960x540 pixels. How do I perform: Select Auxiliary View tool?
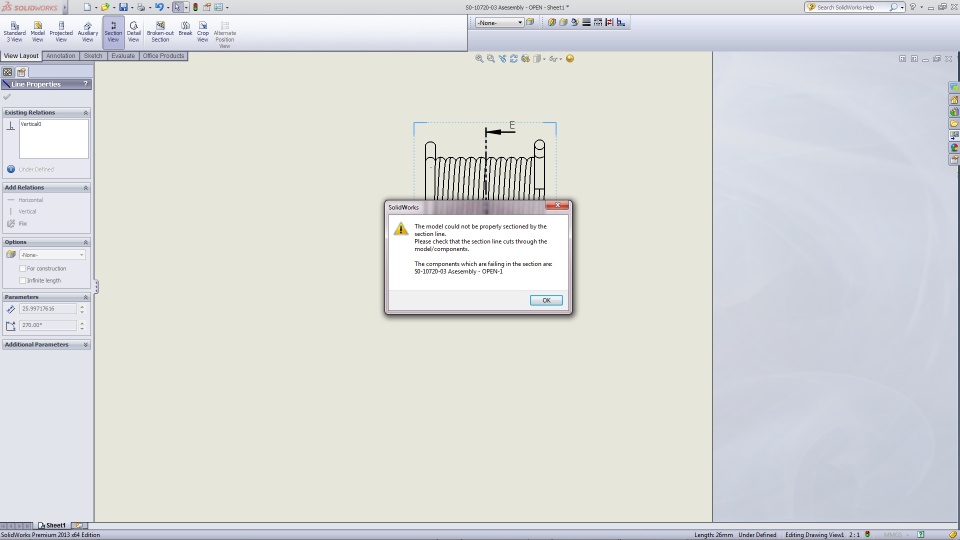[88, 32]
